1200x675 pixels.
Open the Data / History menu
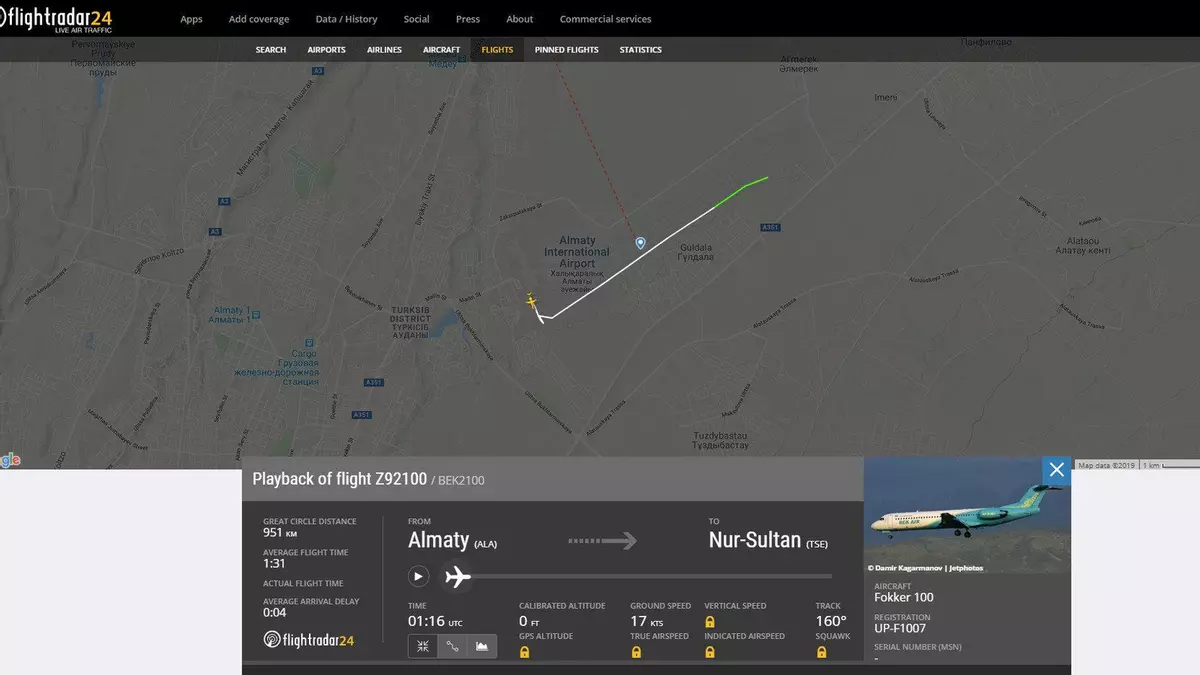tap(346, 19)
